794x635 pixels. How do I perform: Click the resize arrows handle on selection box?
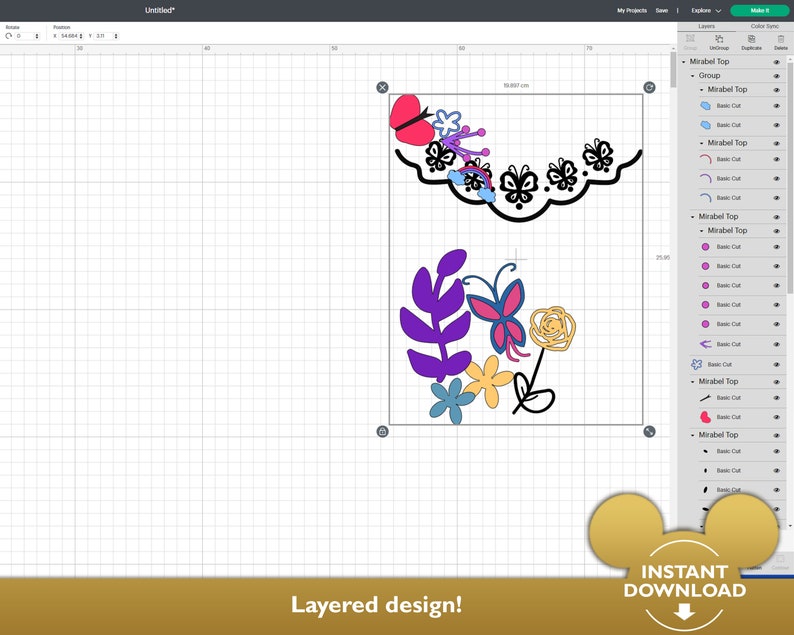649,431
